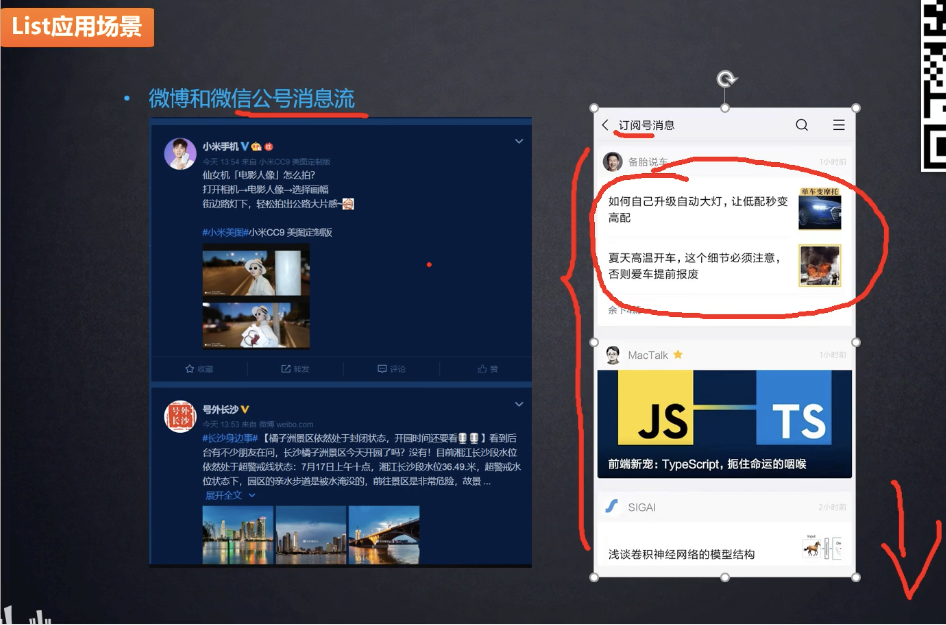Open the burning car thumbnail in 备胎说车
The image size is (946, 625).
point(820,265)
